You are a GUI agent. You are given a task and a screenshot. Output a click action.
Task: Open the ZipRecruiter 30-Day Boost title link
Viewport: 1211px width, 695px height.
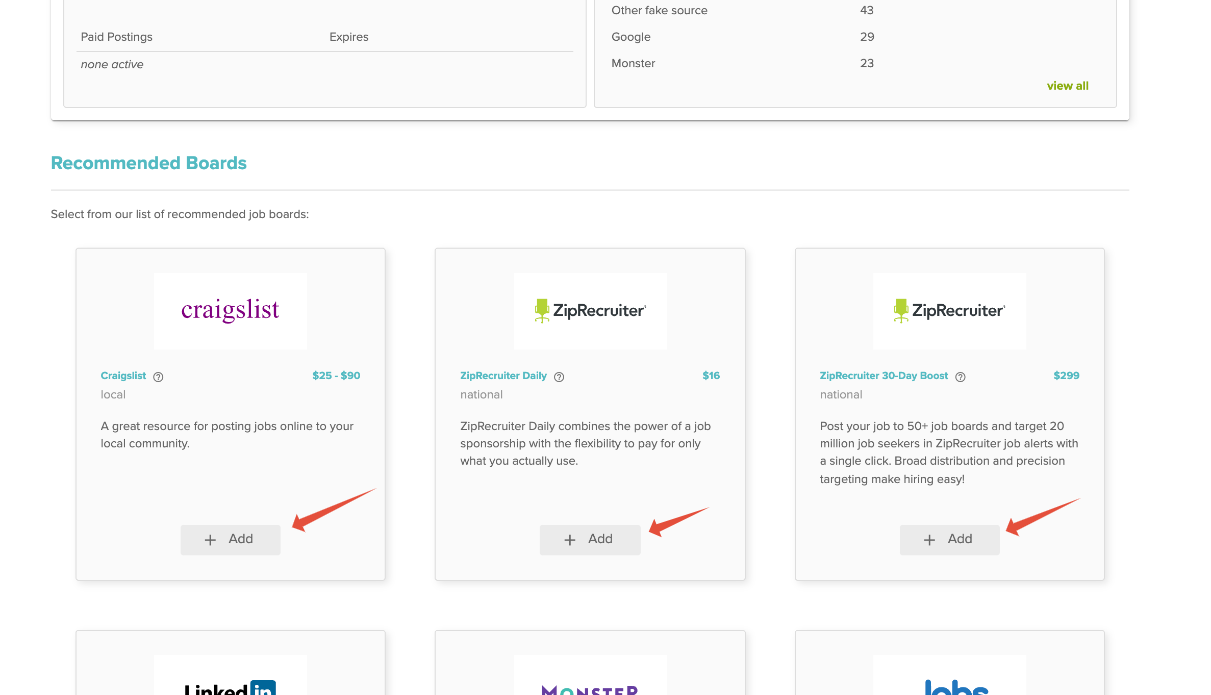click(884, 376)
